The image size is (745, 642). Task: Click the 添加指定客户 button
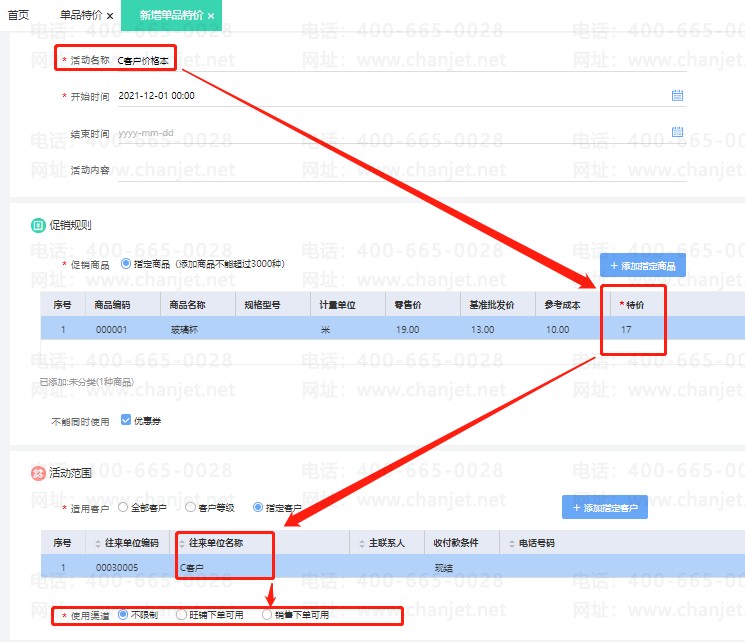pyautogui.click(x=604, y=508)
